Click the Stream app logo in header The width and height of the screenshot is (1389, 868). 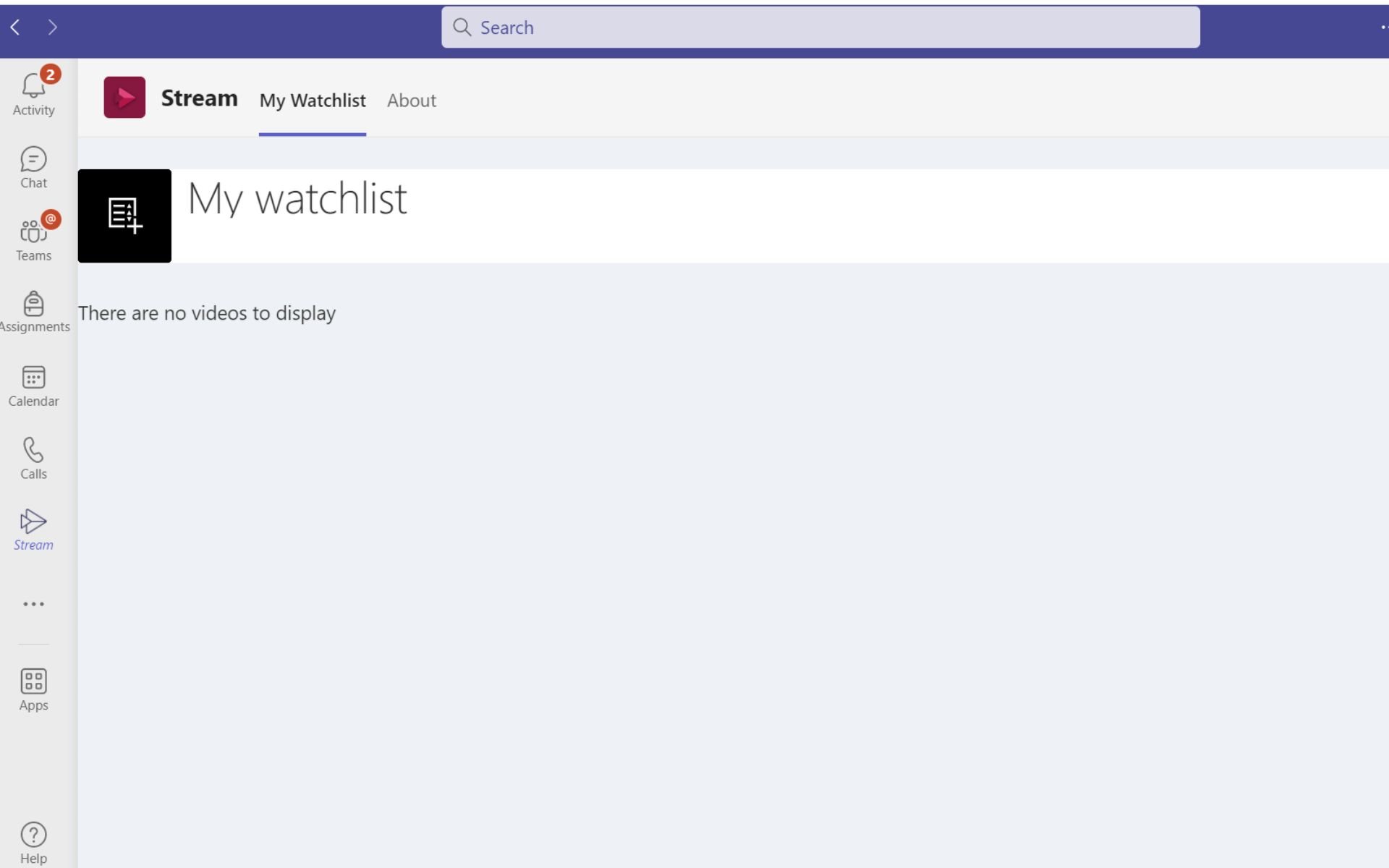[x=124, y=97]
